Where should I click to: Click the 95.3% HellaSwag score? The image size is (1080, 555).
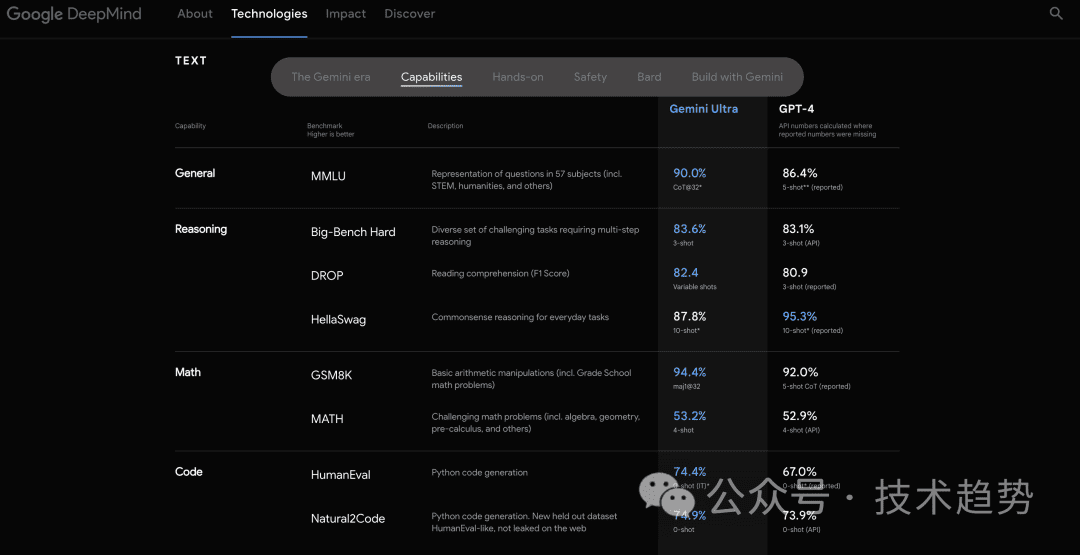[x=800, y=317]
